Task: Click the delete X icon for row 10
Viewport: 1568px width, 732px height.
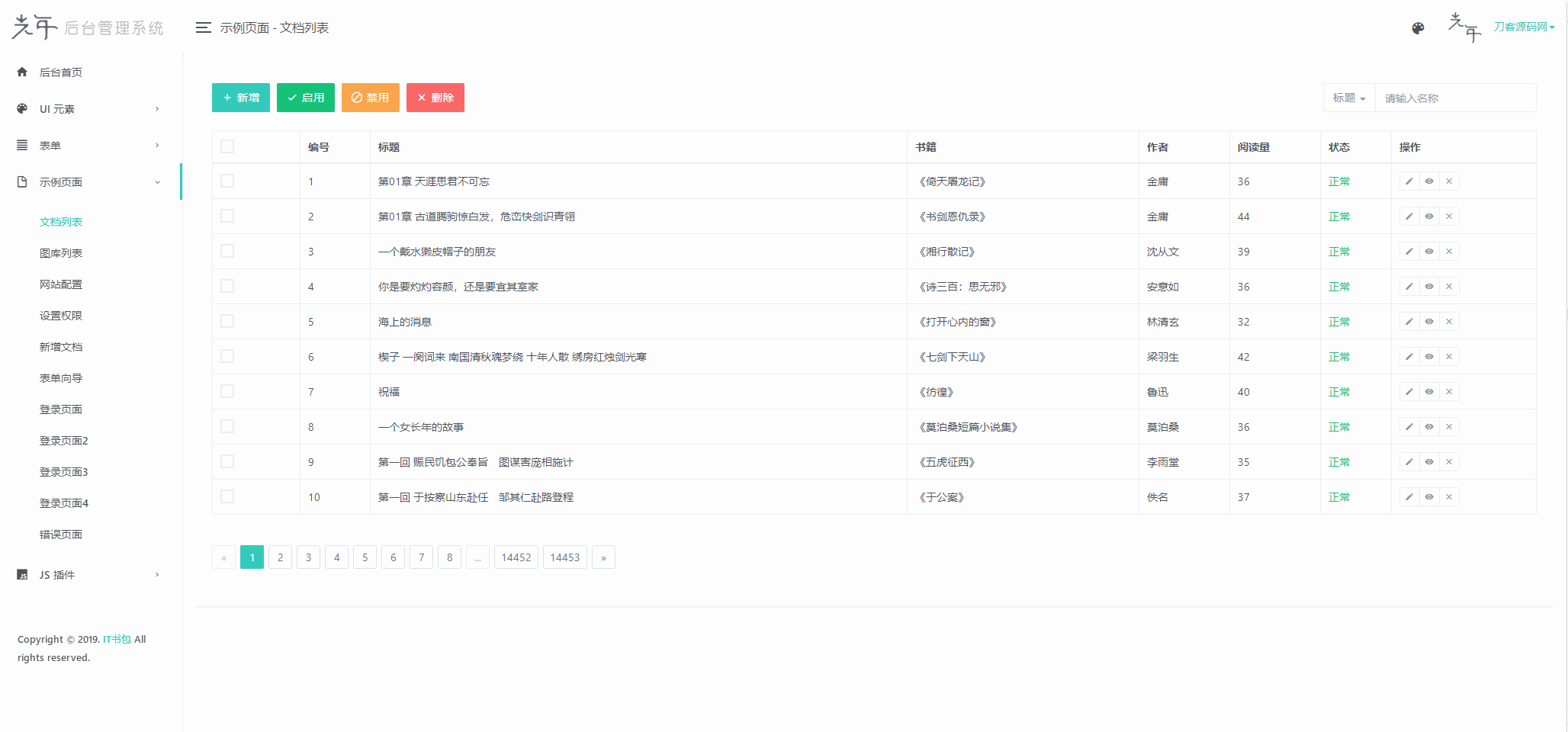Action: coord(1449,497)
